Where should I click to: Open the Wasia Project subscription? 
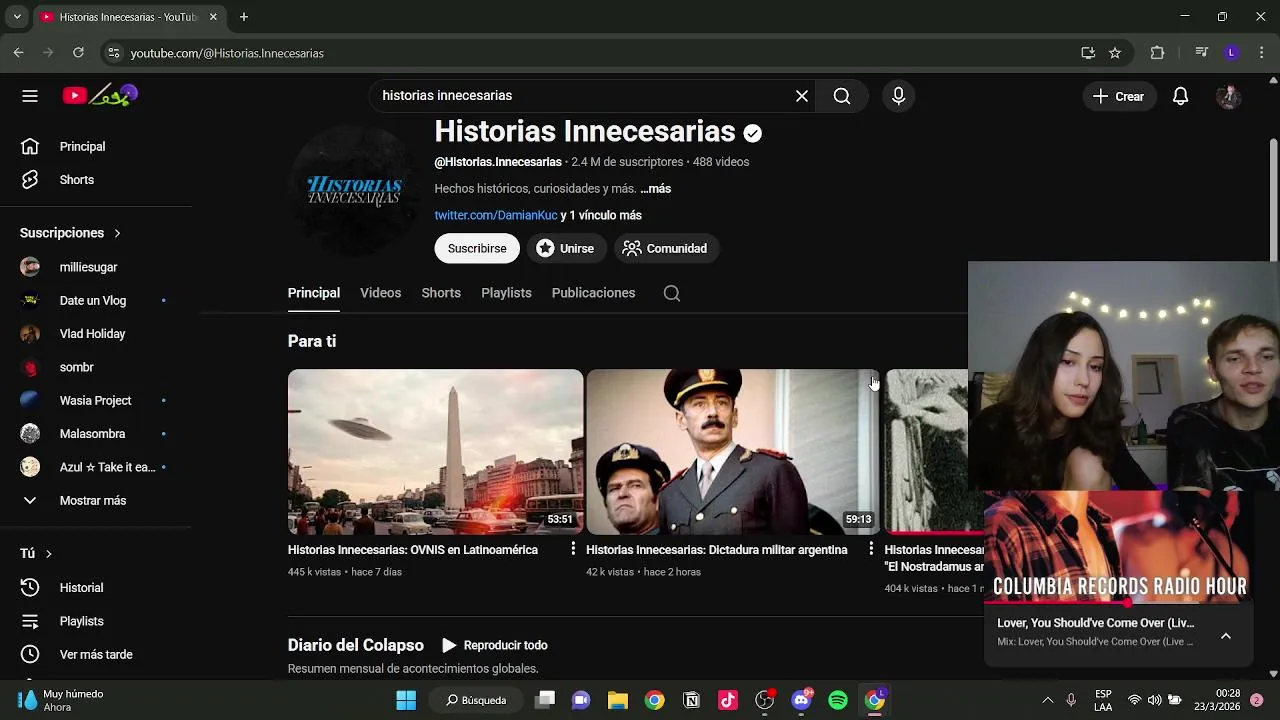tap(96, 401)
